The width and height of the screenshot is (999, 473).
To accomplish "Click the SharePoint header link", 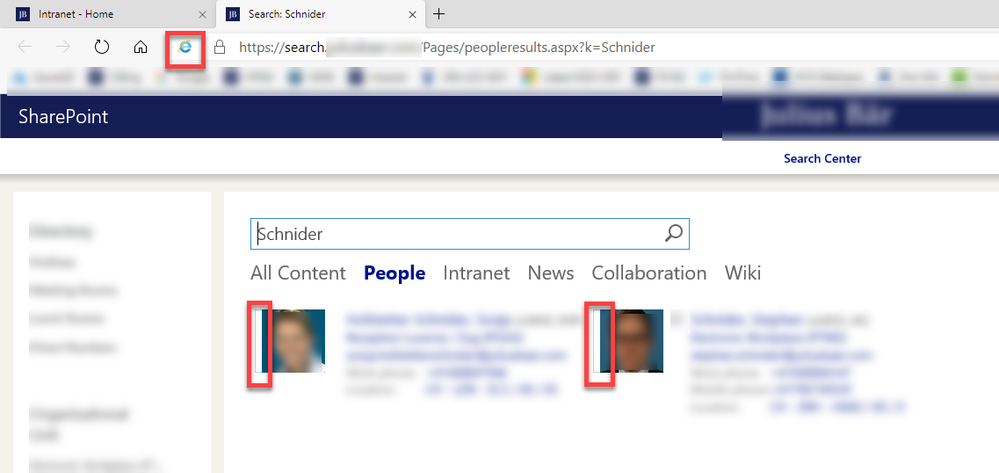I will click(63, 117).
